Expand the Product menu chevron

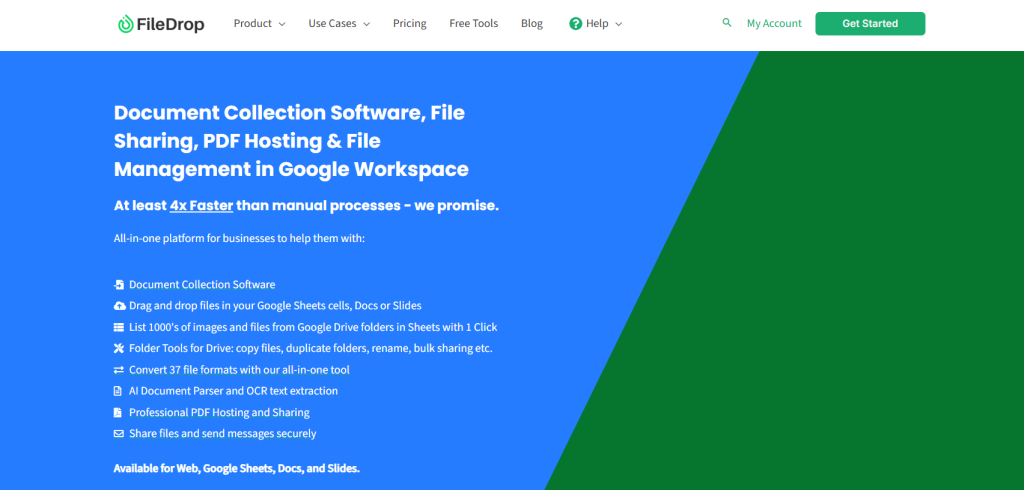[x=281, y=24]
